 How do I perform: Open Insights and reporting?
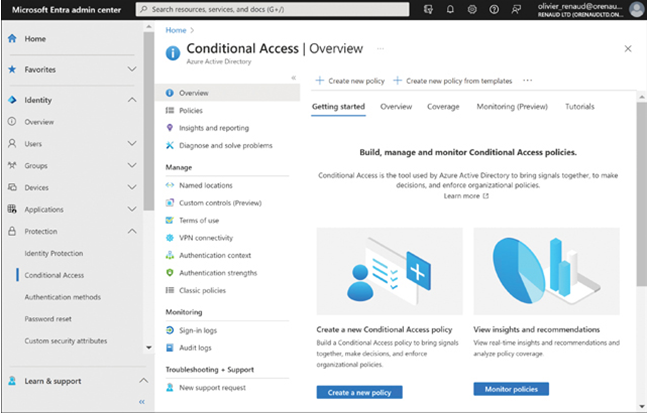coord(214,128)
